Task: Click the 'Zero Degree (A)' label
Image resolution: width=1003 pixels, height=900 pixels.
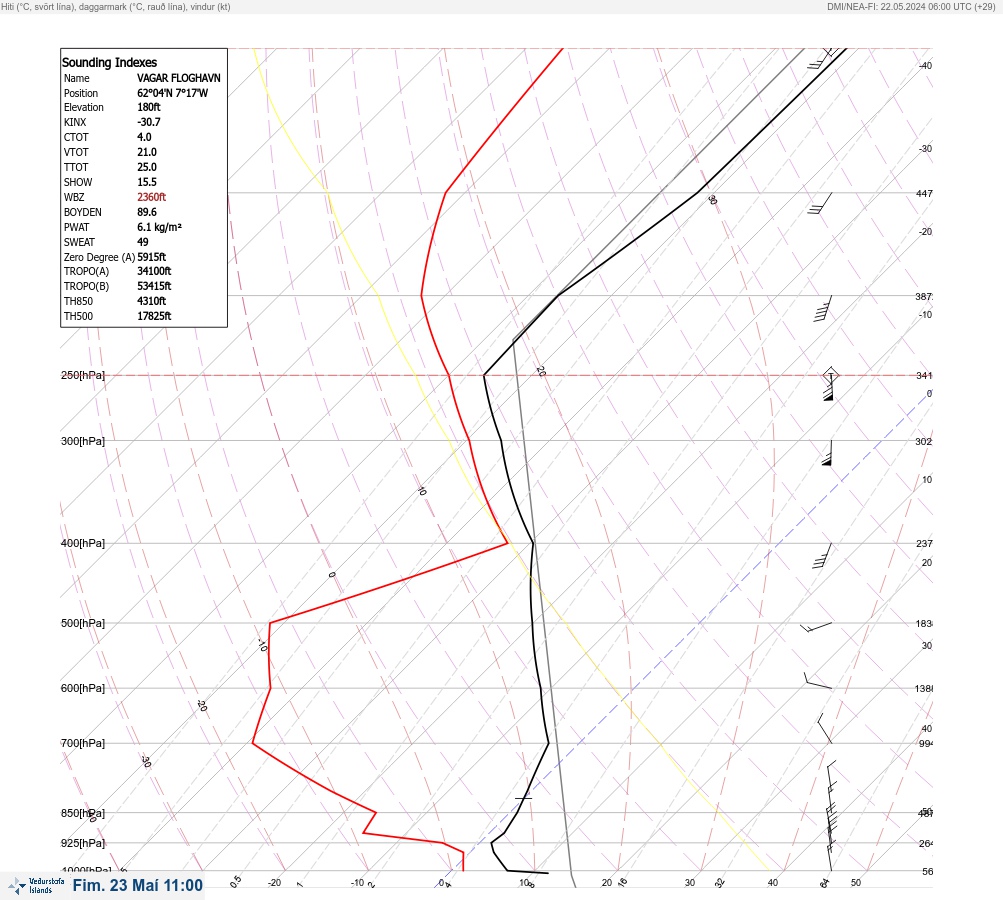Action: coord(99,257)
